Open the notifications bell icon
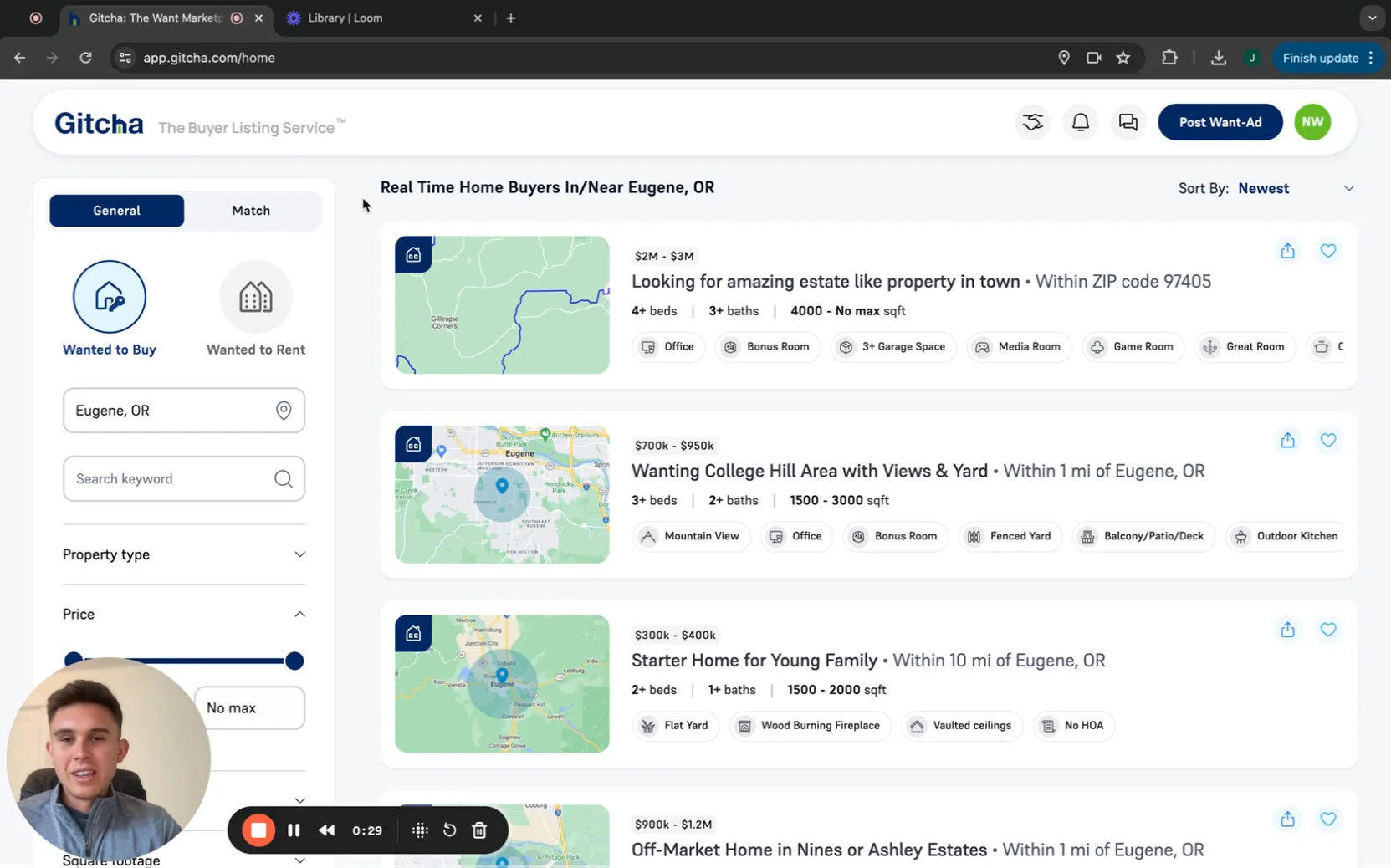The image size is (1391, 868). (1081, 122)
